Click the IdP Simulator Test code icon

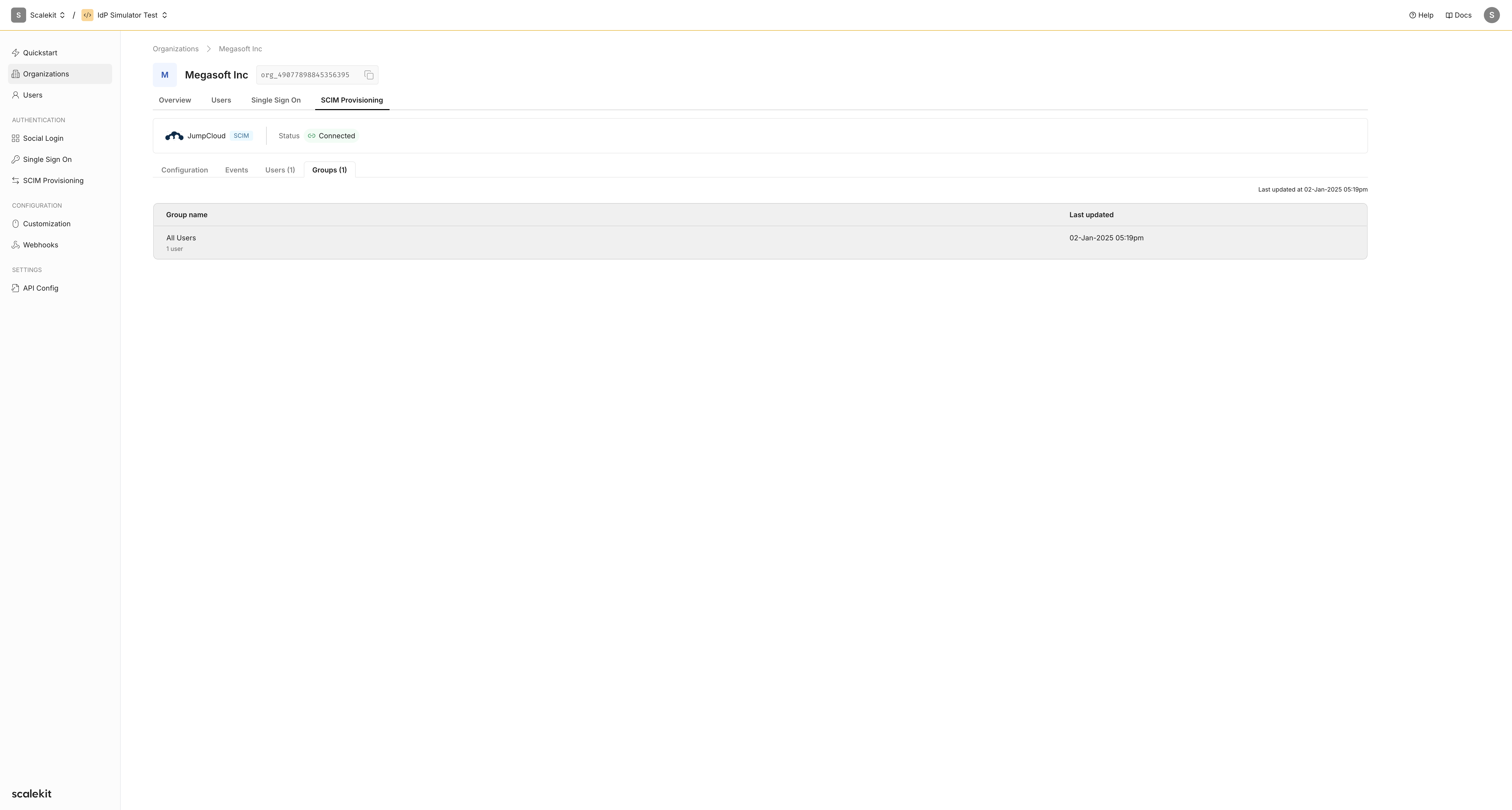coord(87,15)
